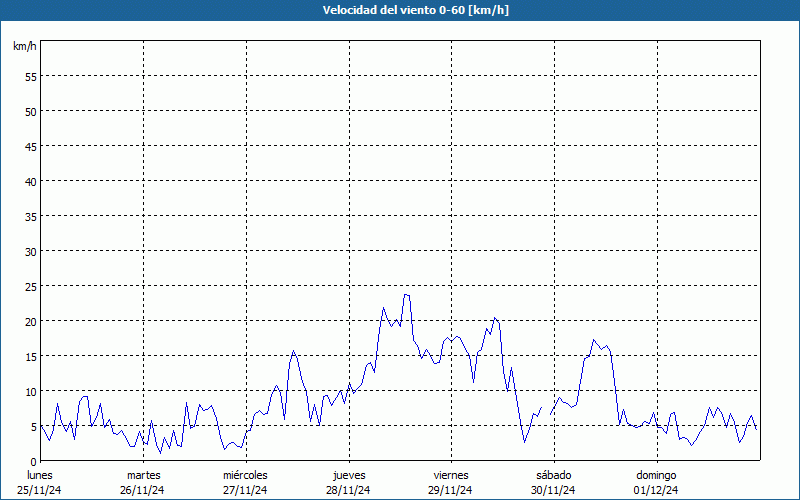Select the 'miércoles' day label
Viewport: 800px width, 500px height.
(x=245, y=475)
